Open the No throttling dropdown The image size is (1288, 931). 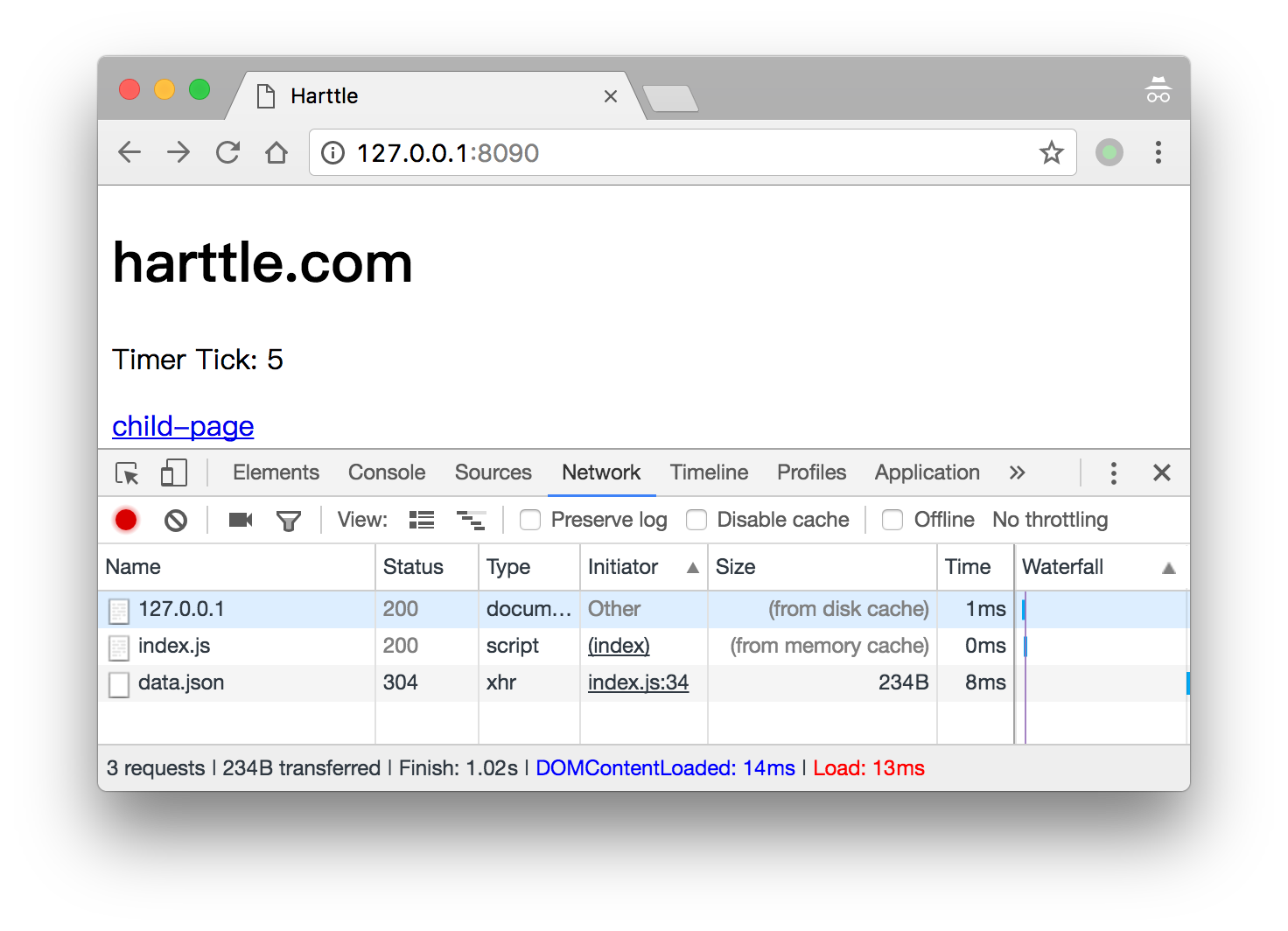pyautogui.click(x=1049, y=519)
